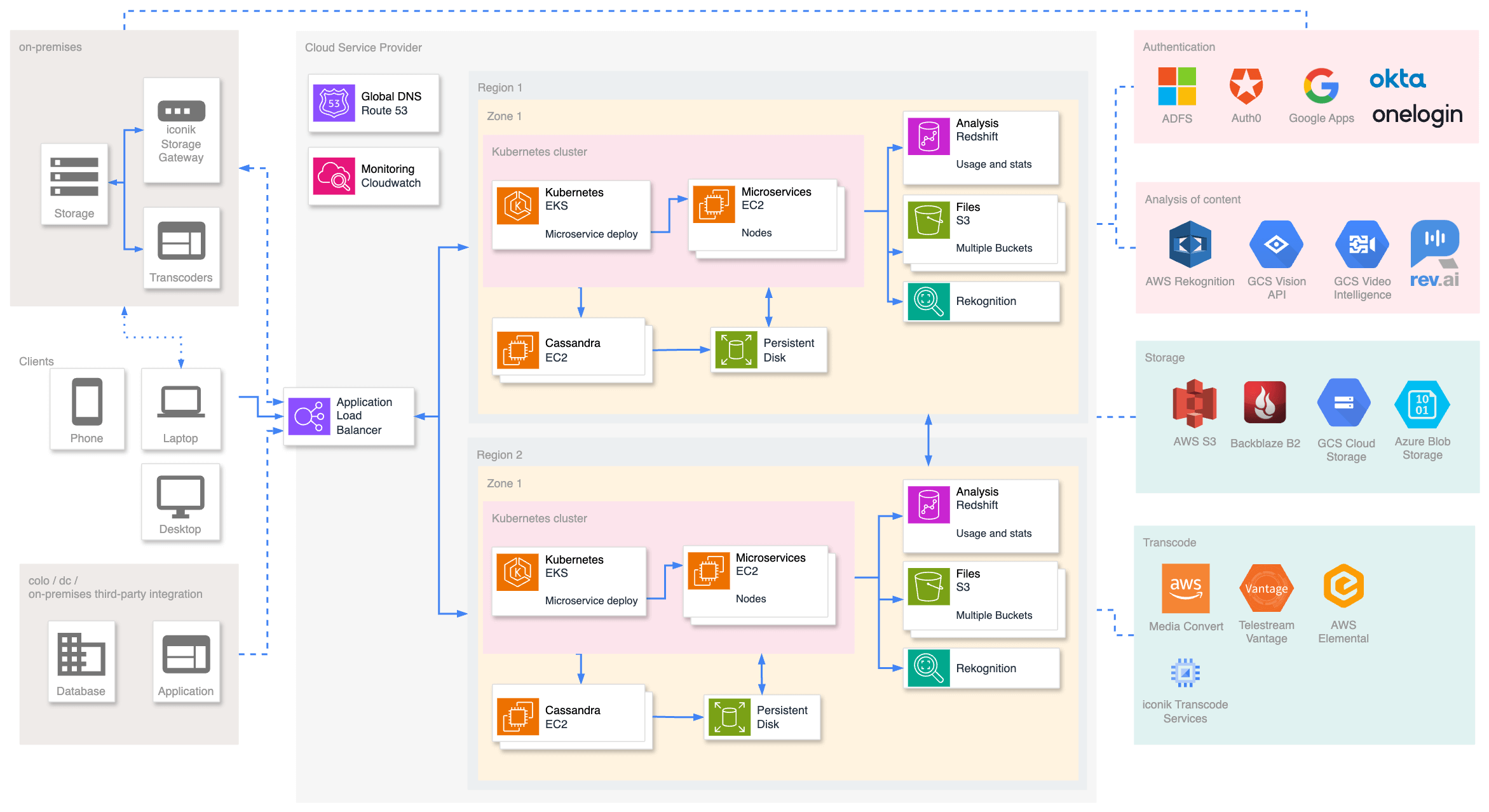Viewport: 1489px width, 812px height.
Task: Click the Azure Blob Storage icon
Action: tap(1422, 405)
